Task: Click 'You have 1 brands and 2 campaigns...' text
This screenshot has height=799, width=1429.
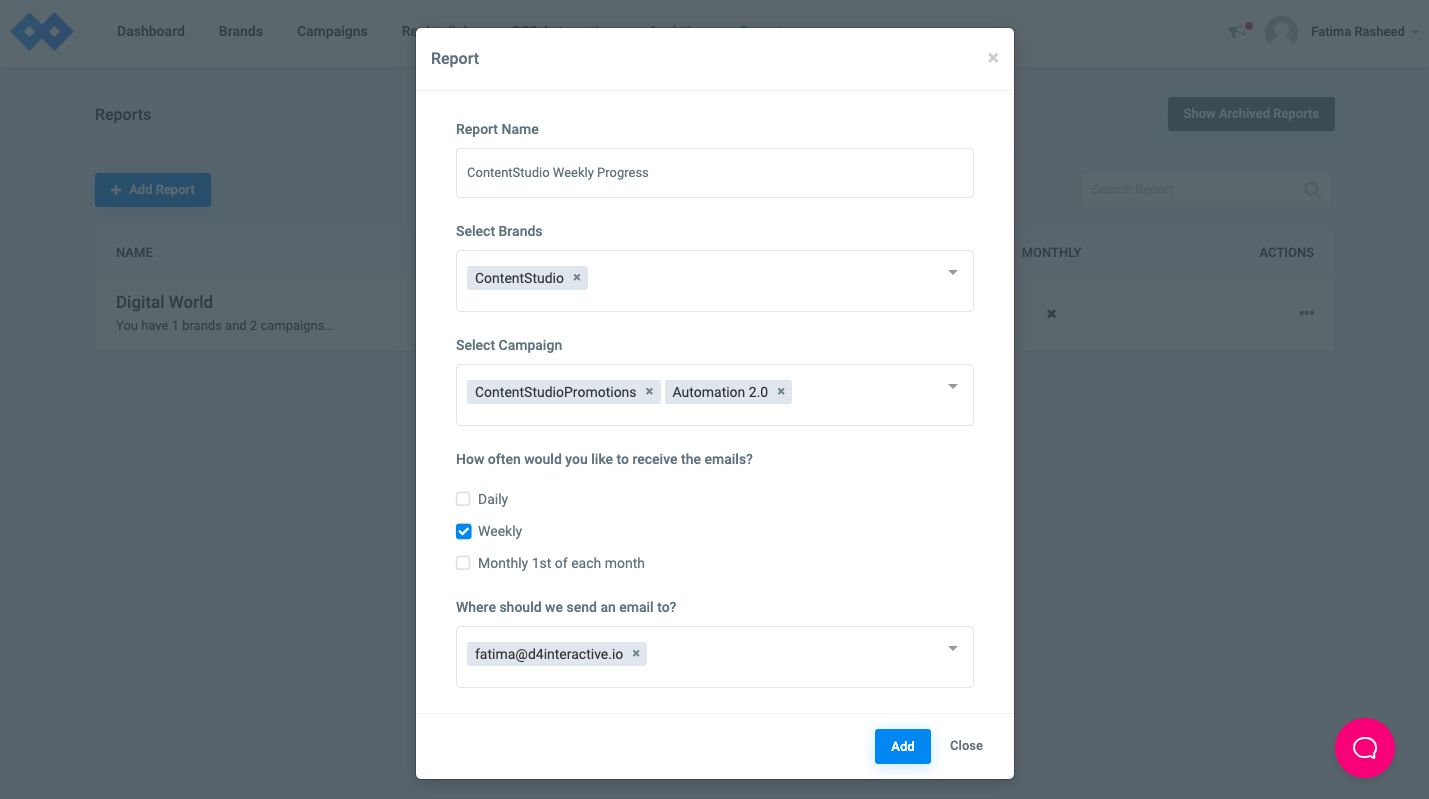Action: tap(225, 326)
